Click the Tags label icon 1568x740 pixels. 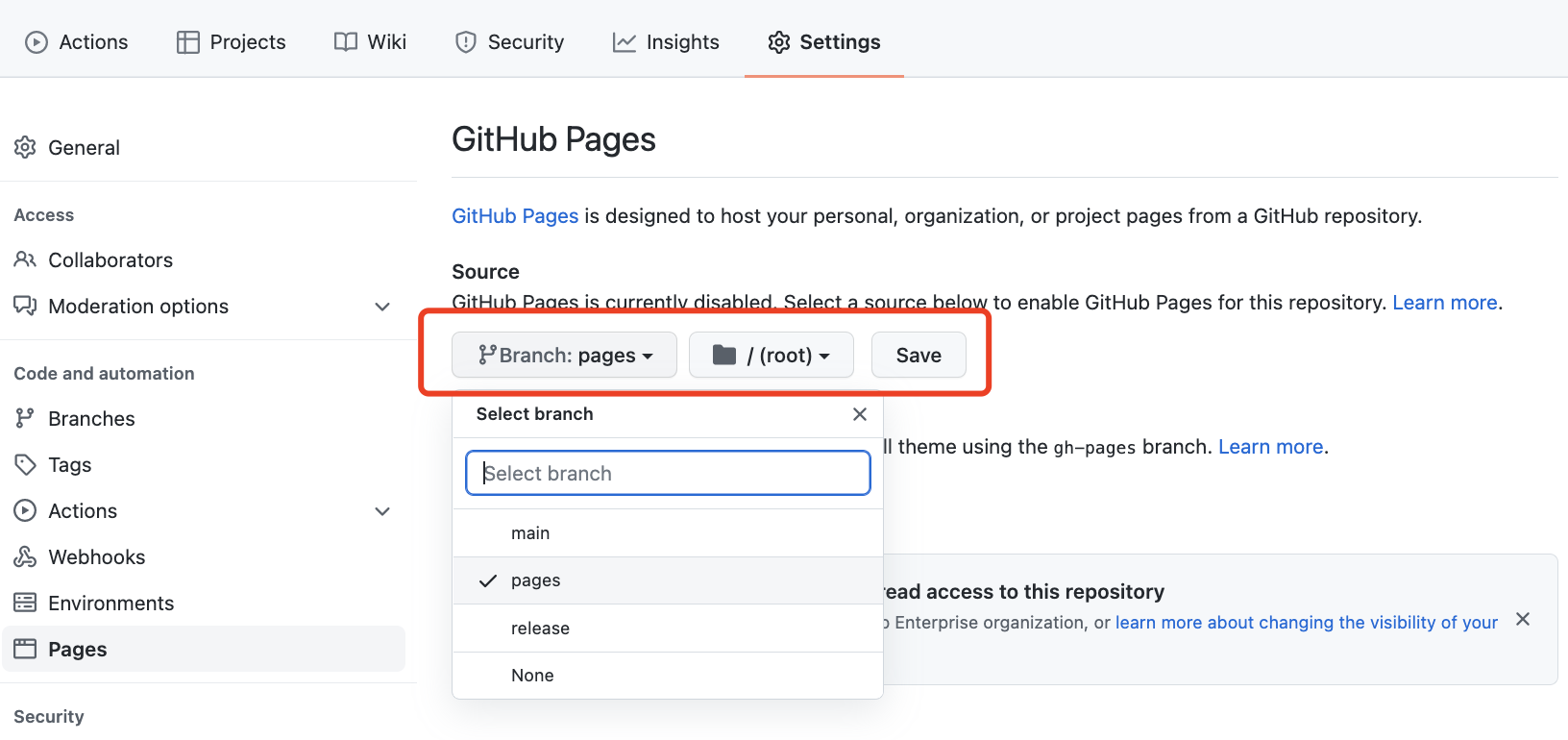[25, 464]
